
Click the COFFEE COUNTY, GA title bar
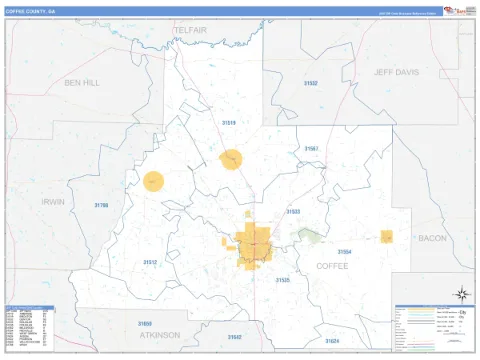tap(224, 11)
